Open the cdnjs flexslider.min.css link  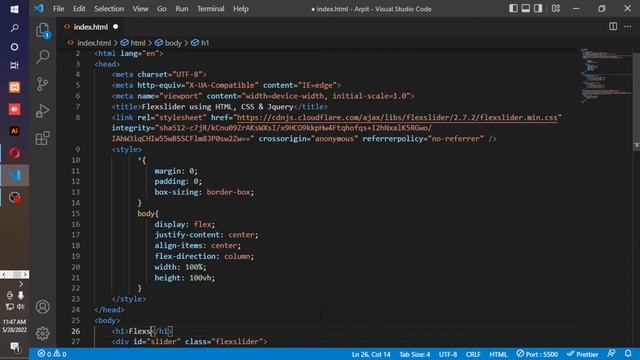[397, 118]
